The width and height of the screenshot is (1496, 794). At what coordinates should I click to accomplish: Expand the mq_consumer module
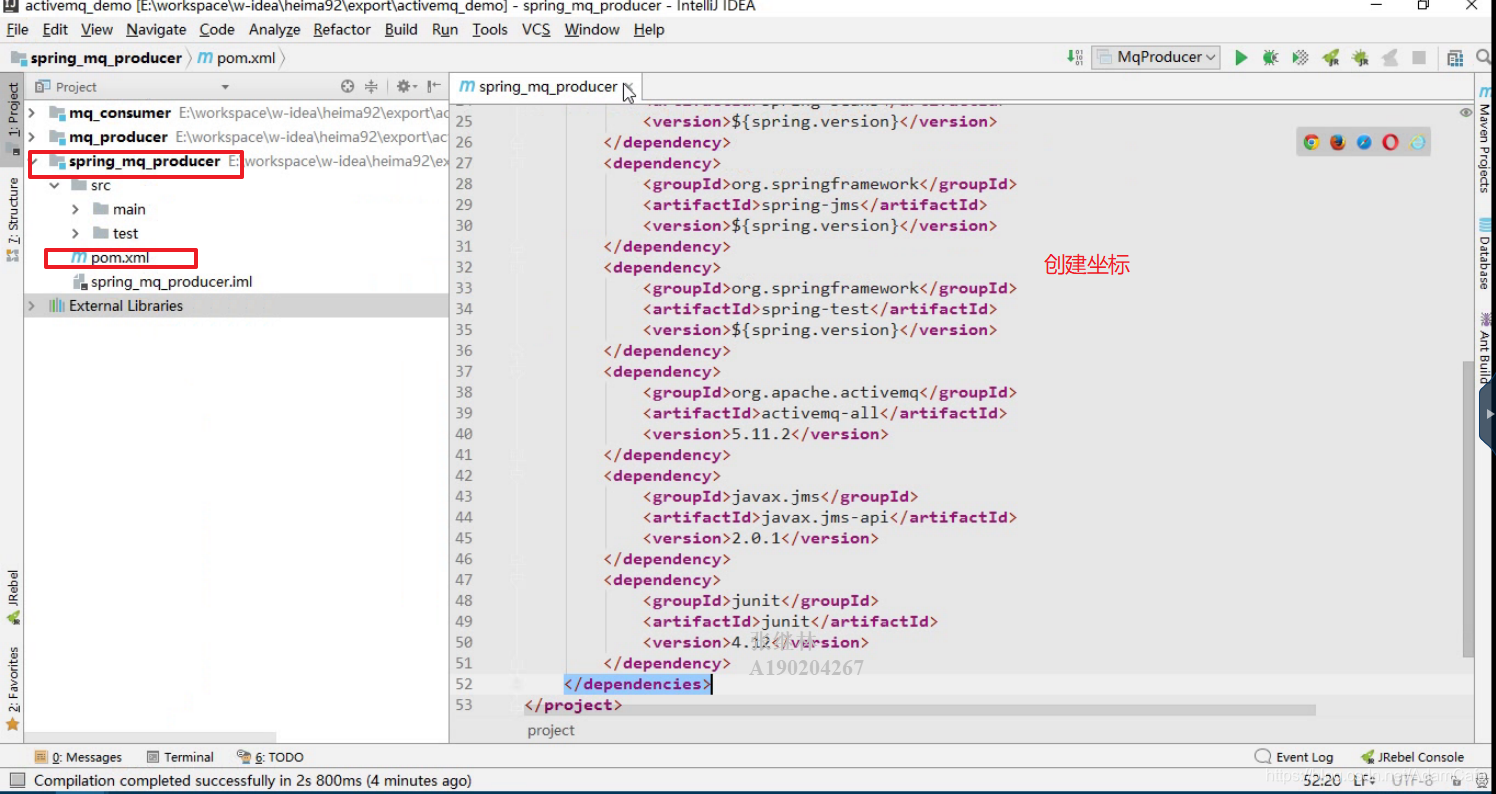click(32, 113)
